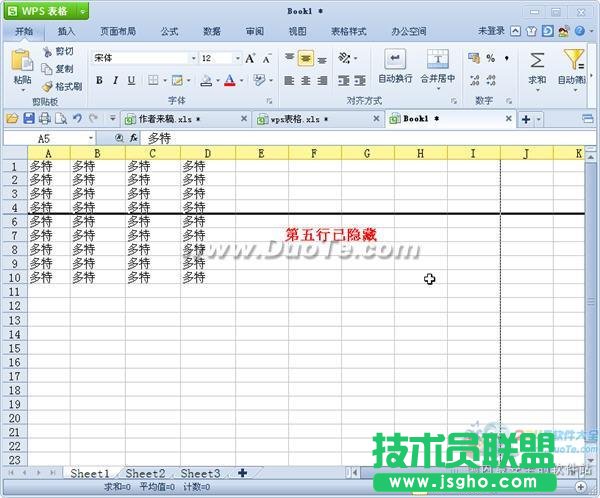Screen dimensions: 600x498
Task: Click the 自动换行 wrap text button
Action: pos(395,67)
